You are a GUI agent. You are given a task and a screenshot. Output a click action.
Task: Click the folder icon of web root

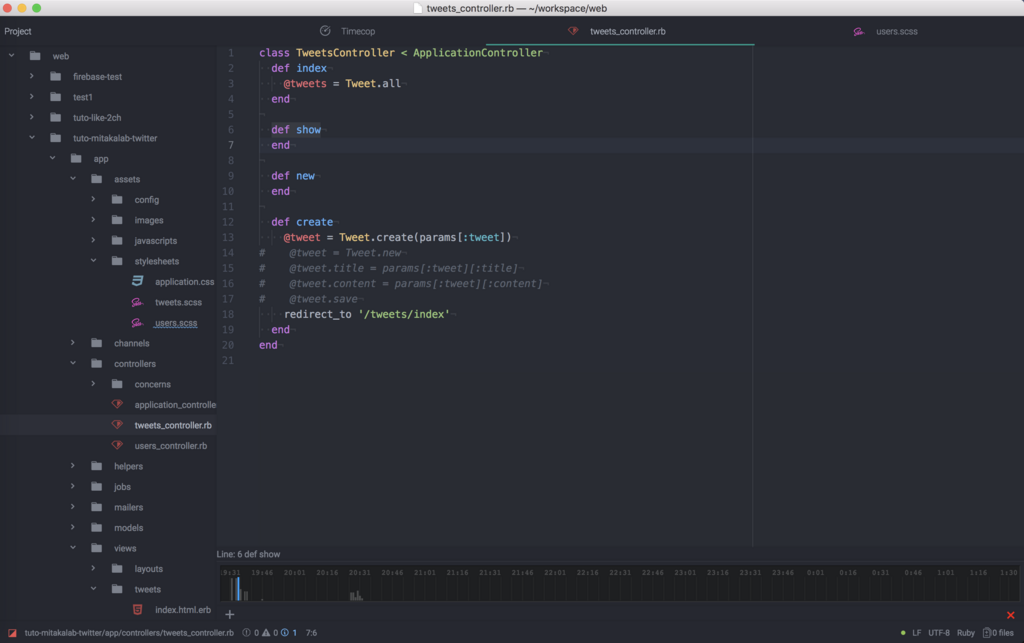click(35, 55)
